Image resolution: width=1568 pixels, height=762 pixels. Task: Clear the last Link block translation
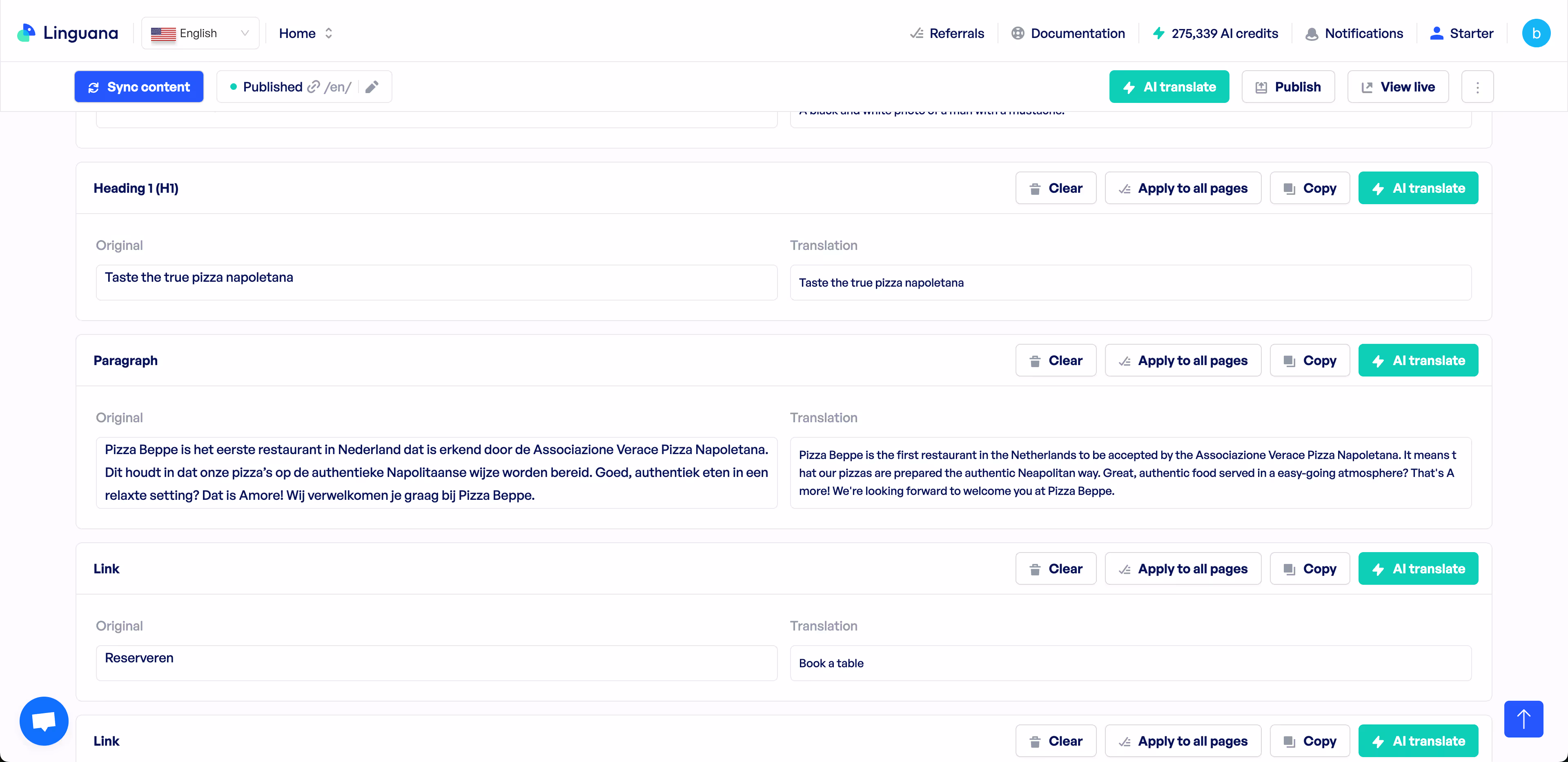1056,741
